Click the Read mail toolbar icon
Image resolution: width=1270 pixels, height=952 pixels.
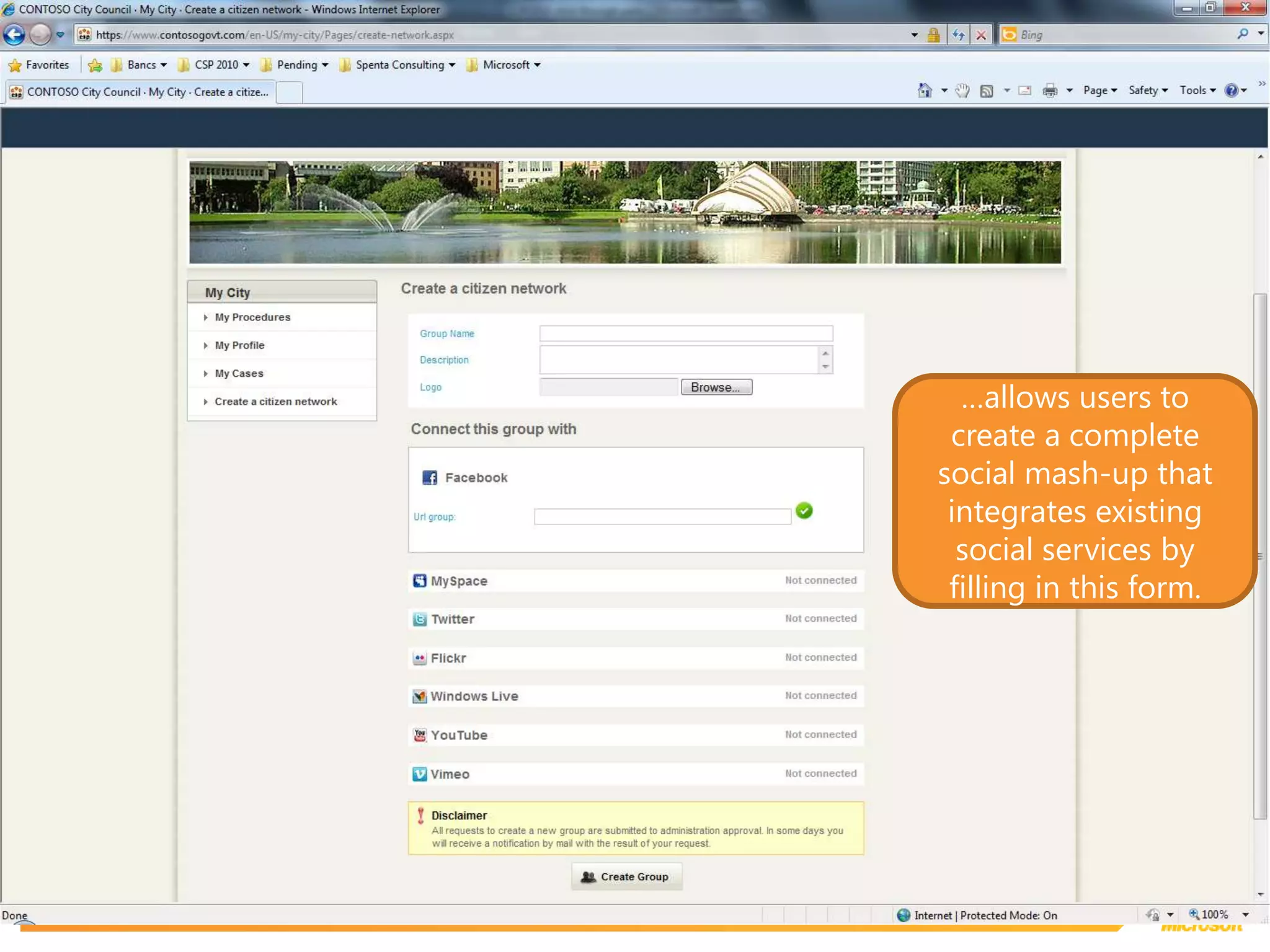click(1025, 90)
